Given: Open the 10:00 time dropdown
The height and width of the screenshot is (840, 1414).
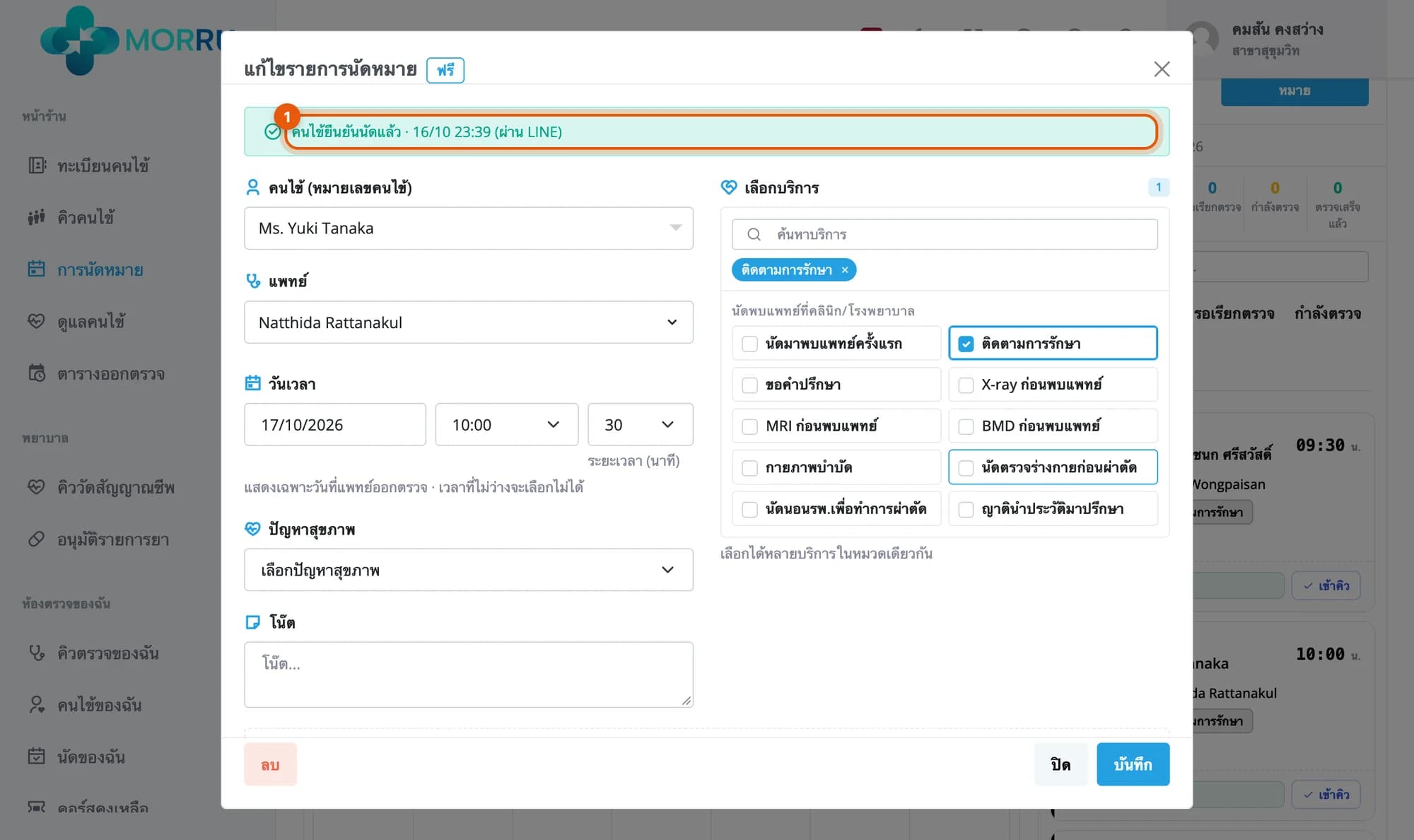Looking at the screenshot, I should pyautogui.click(x=507, y=425).
